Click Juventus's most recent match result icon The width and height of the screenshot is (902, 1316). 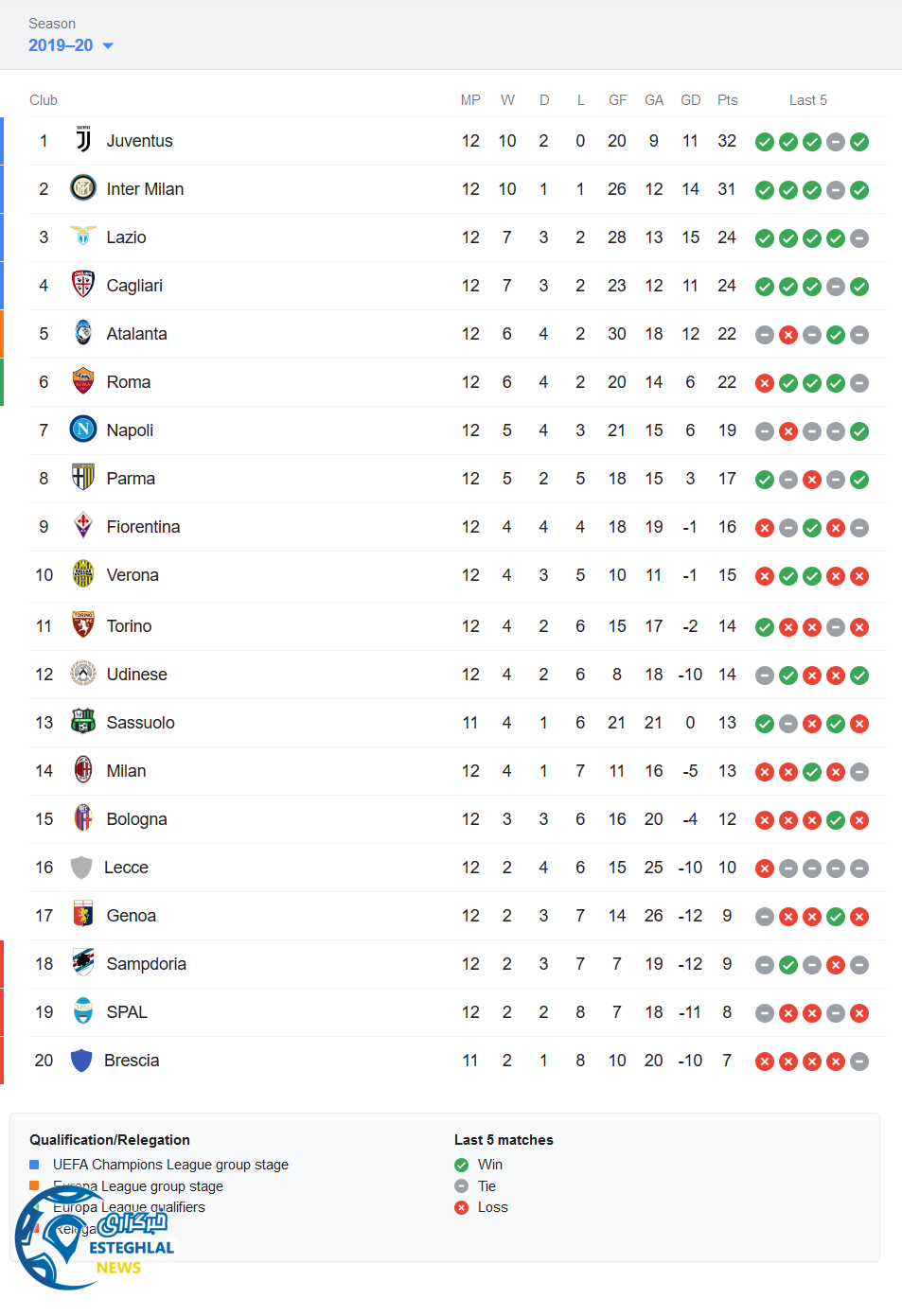tap(859, 142)
